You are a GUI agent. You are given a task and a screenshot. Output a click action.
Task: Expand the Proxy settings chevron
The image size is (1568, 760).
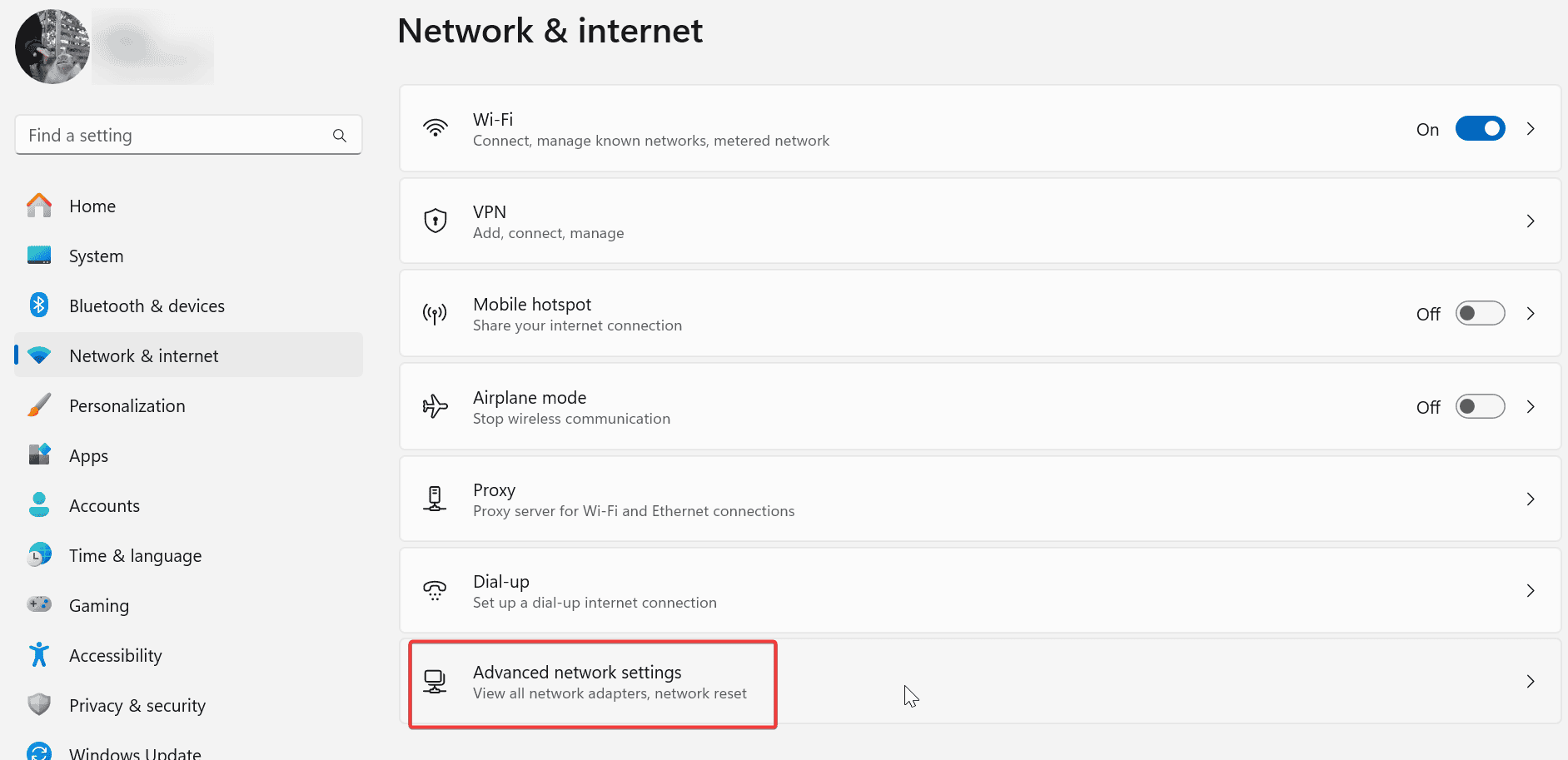pos(1530,499)
